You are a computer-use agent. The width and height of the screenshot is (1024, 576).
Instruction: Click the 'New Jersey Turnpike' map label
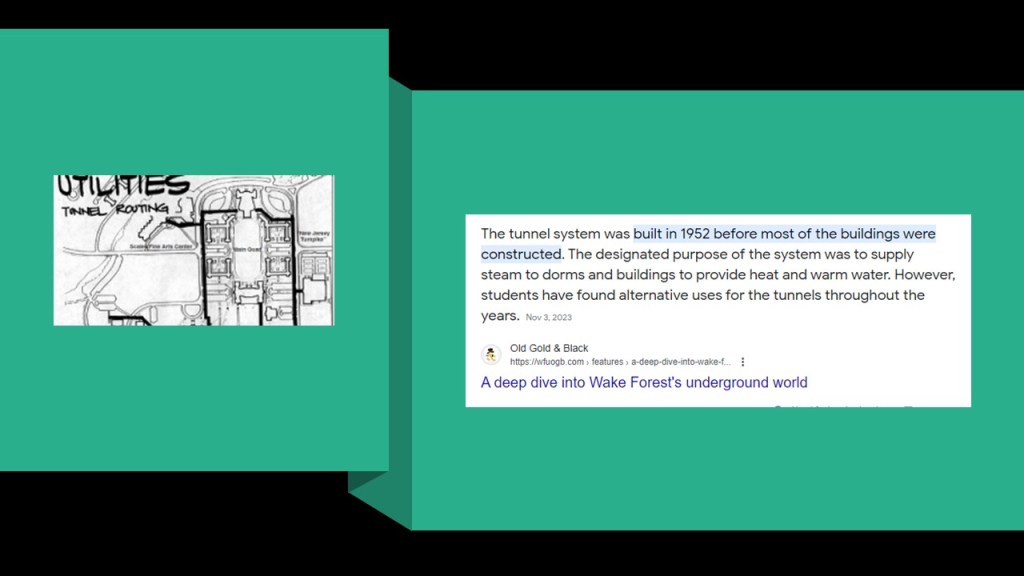(x=313, y=237)
